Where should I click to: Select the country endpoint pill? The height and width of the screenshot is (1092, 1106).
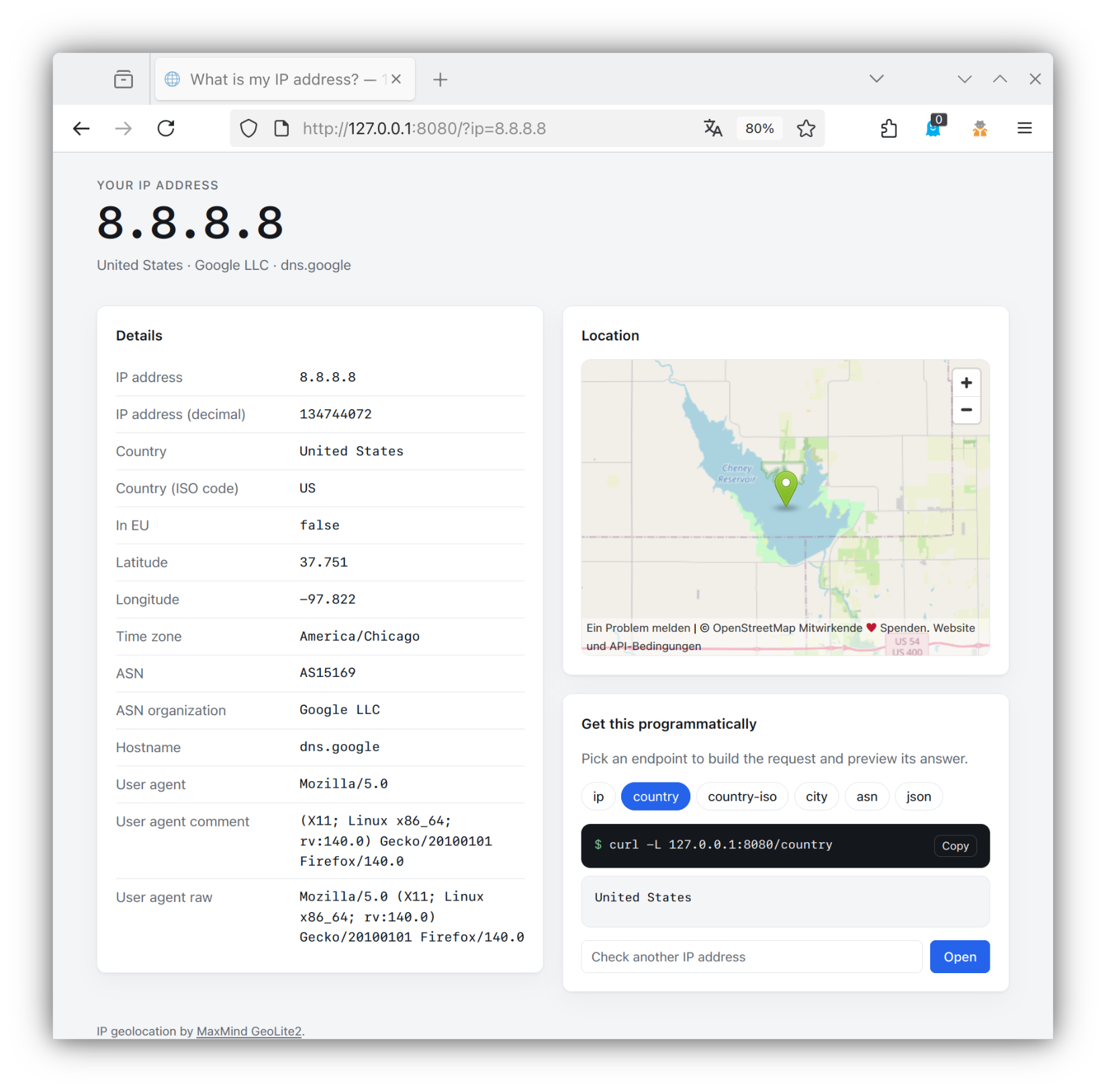click(655, 797)
